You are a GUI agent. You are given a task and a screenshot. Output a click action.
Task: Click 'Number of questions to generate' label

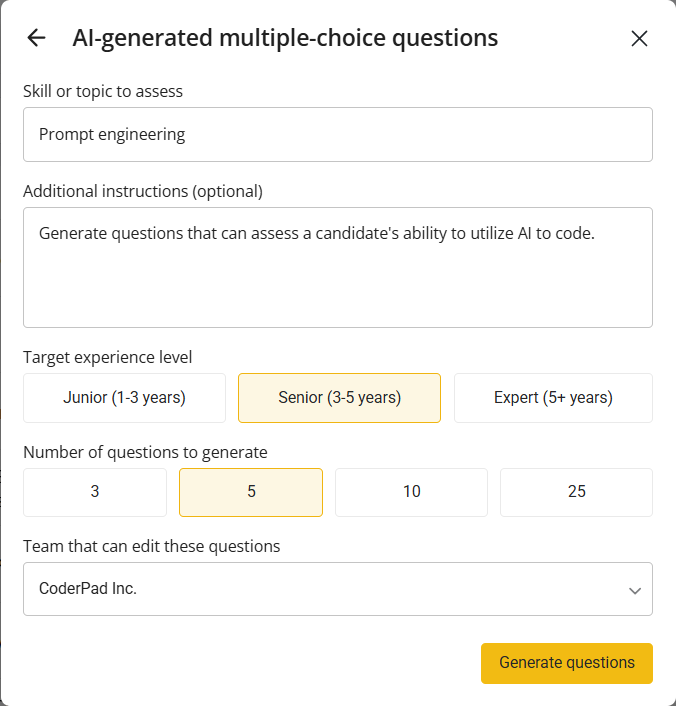pos(145,452)
